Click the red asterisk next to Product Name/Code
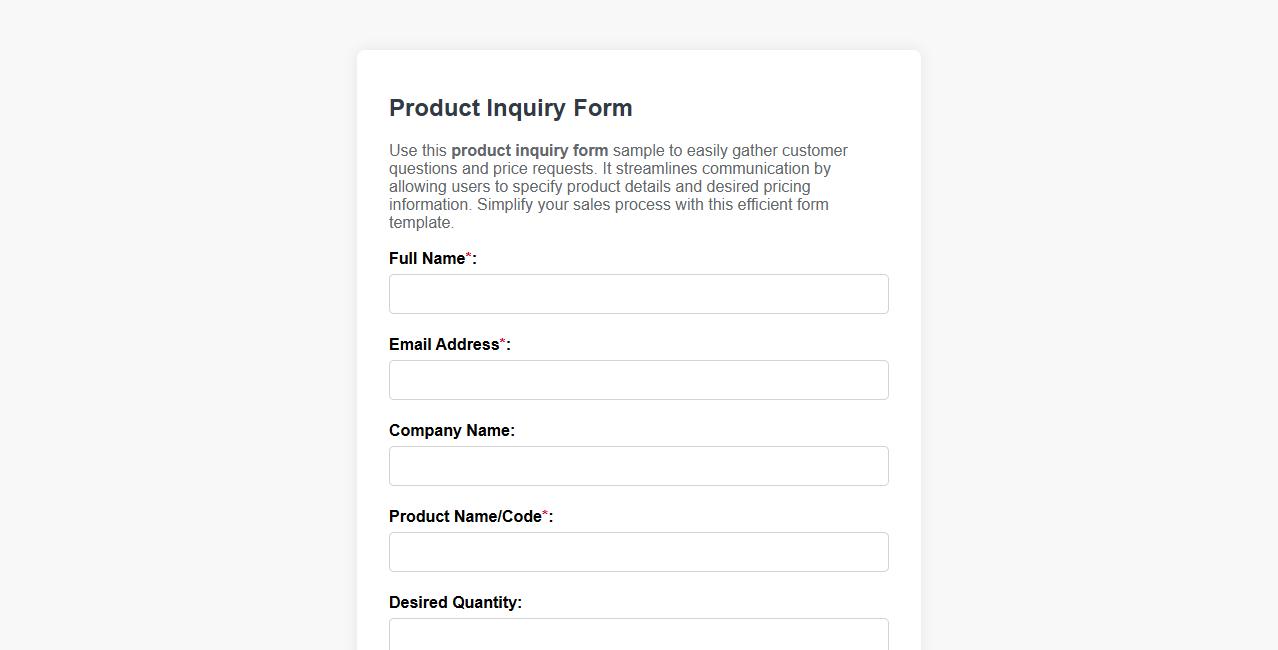Image resolution: width=1278 pixels, height=650 pixels. [545, 513]
